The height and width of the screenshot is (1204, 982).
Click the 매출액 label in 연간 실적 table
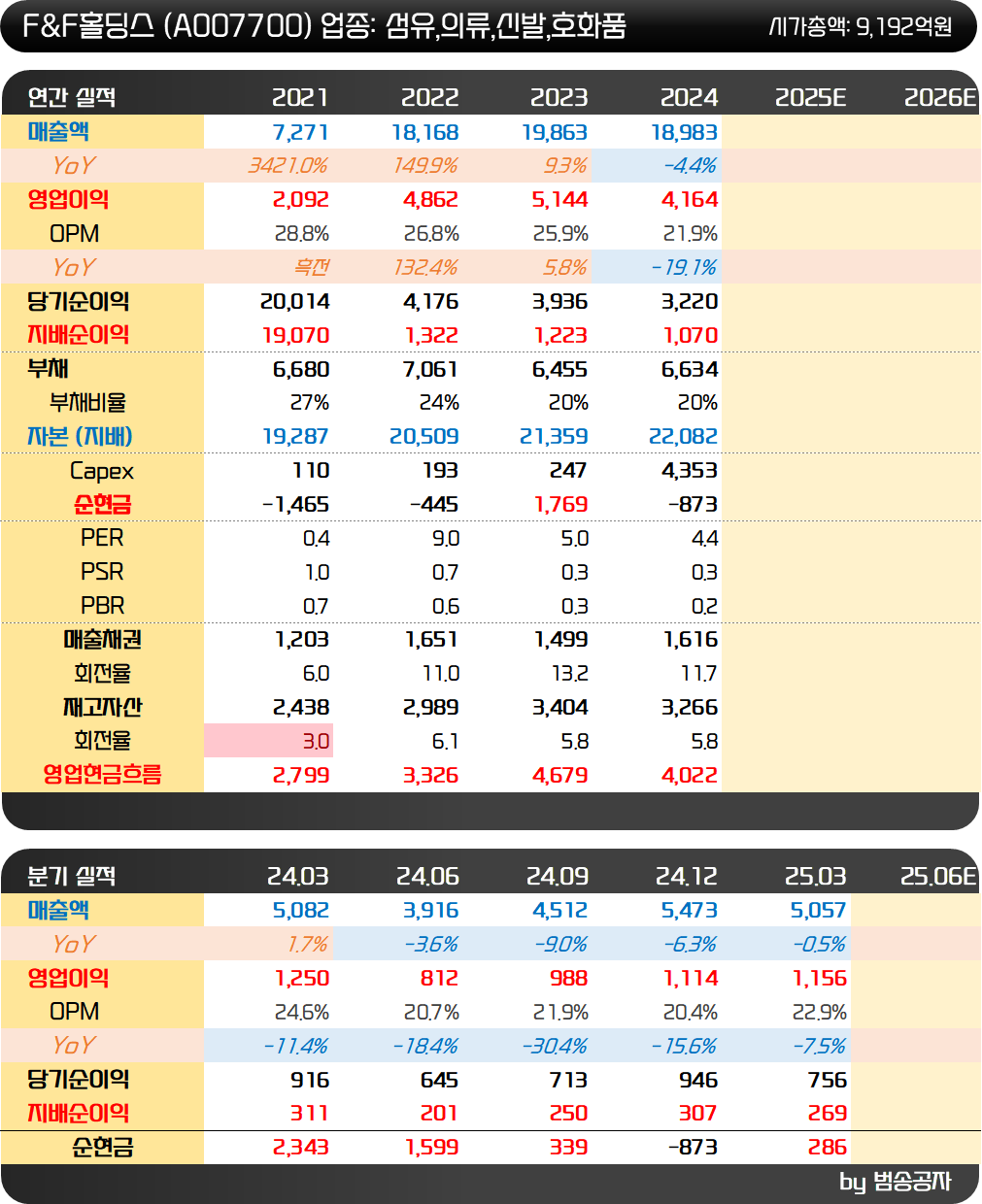pyautogui.click(x=58, y=131)
